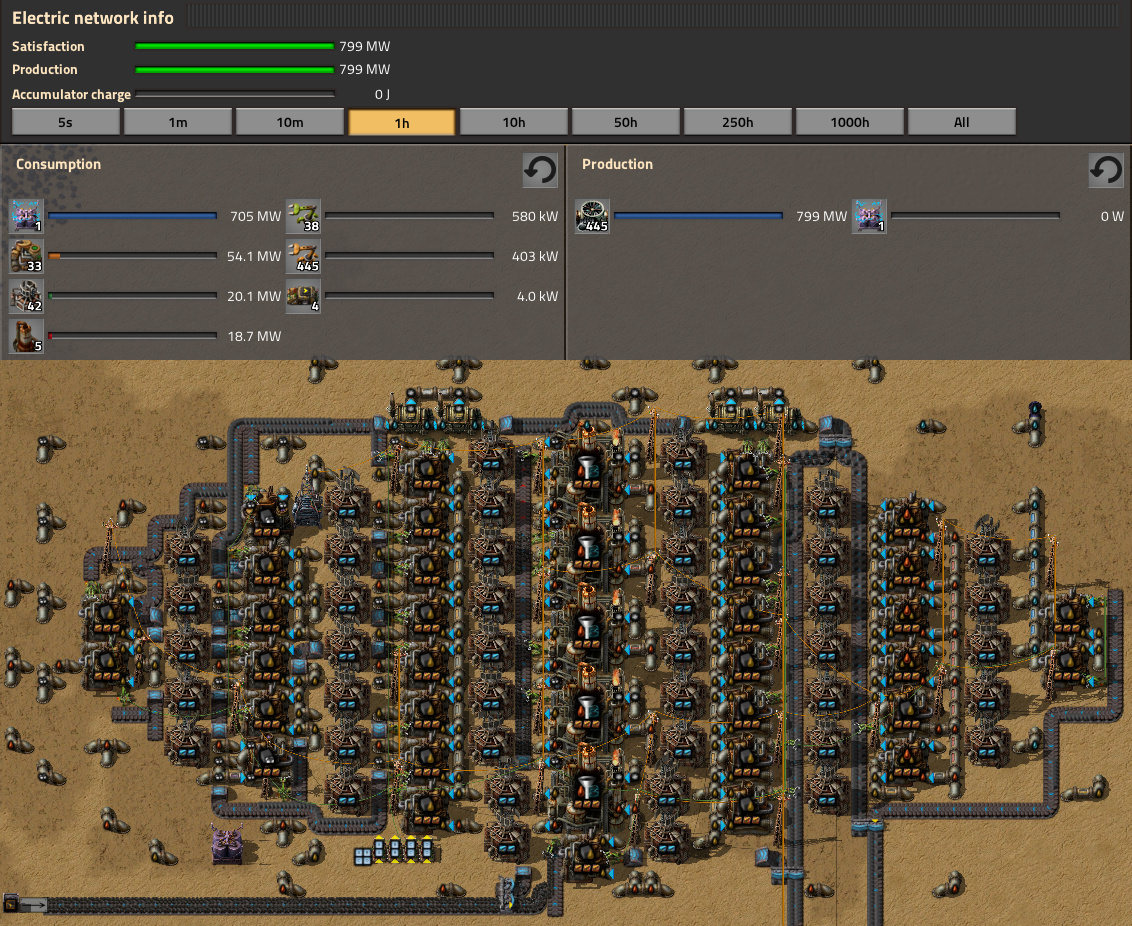Switch to the 50h time range

tap(625, 122)
